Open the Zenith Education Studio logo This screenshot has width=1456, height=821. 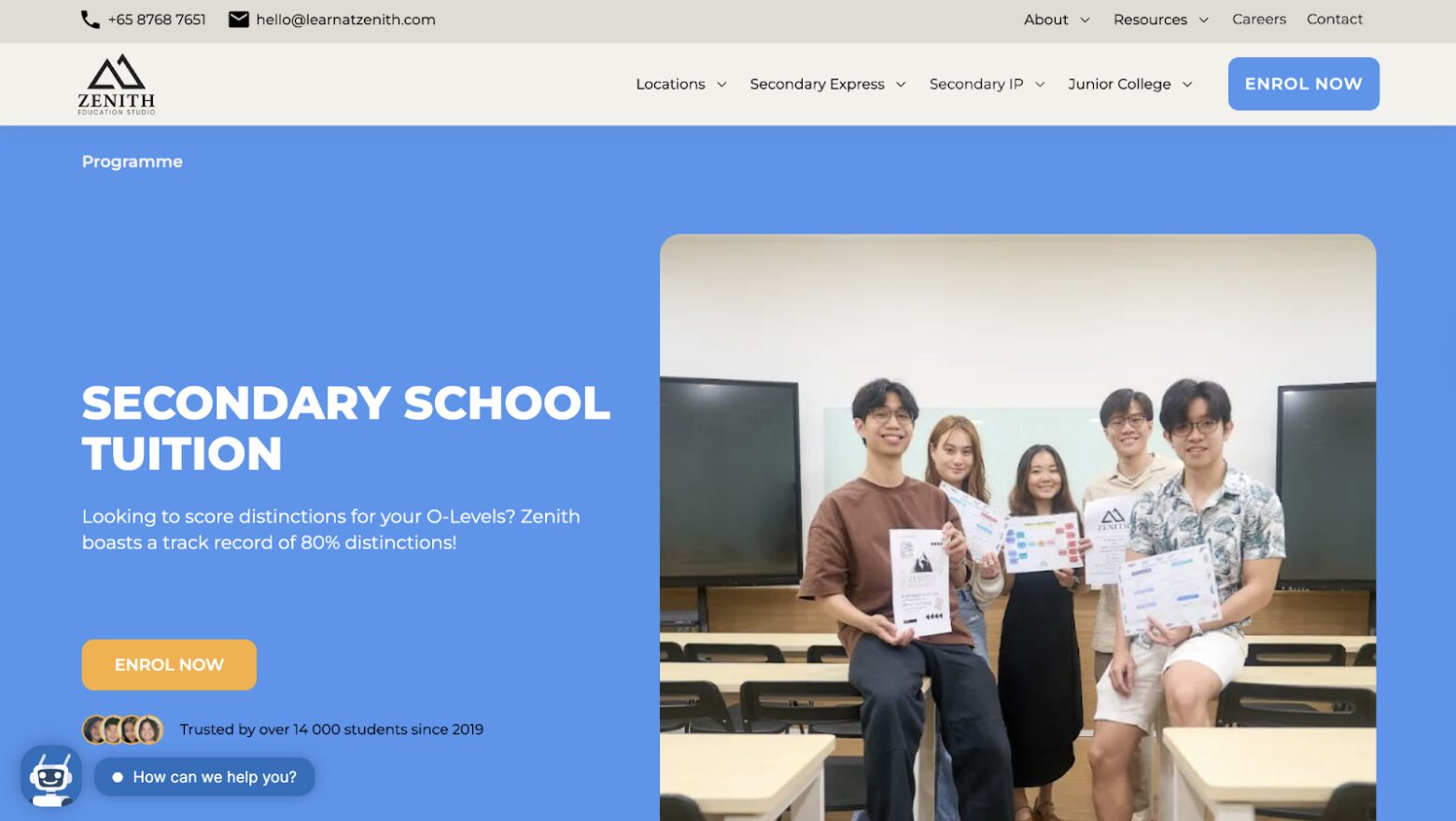pos(117,85)
